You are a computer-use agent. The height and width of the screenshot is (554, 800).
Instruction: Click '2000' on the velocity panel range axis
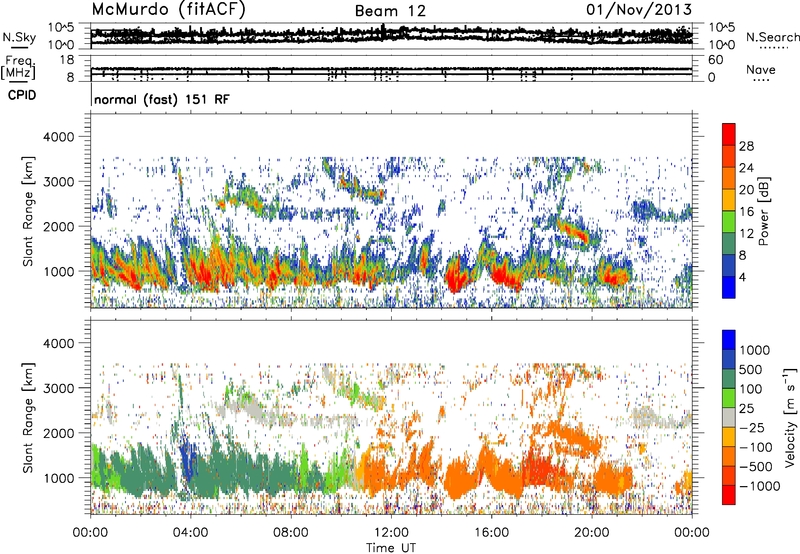(x=58, y=433)
